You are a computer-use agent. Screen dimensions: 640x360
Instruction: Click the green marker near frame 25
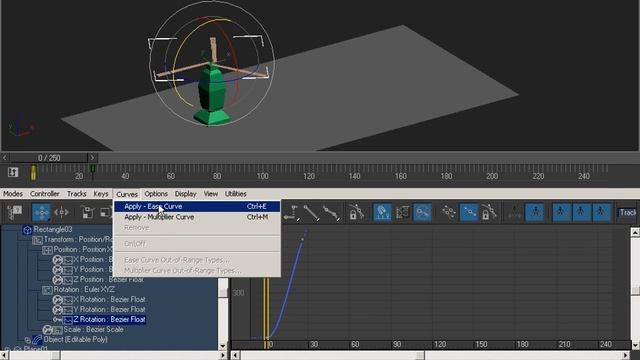click(x=93, y=169)
